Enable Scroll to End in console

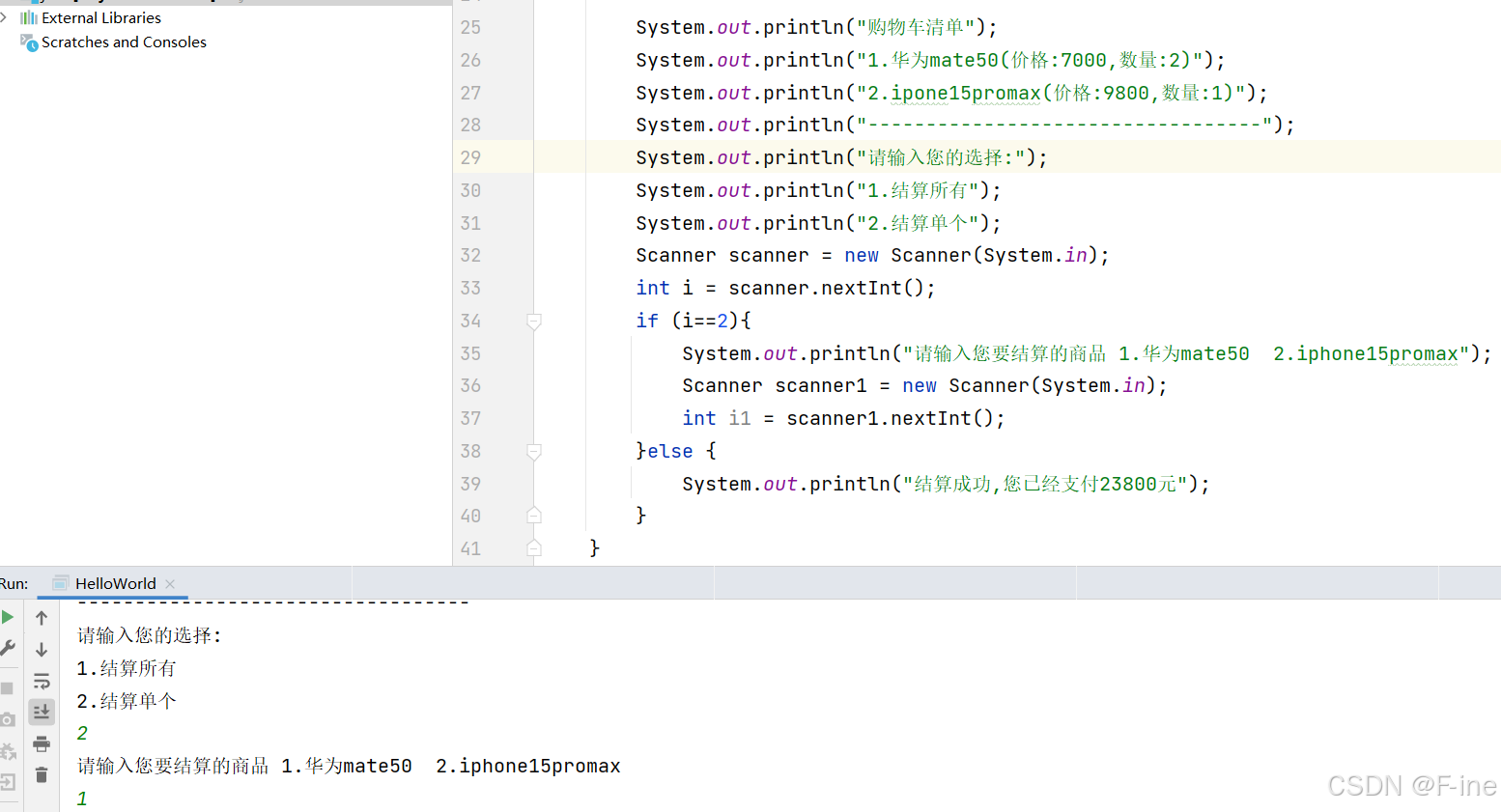41,712
